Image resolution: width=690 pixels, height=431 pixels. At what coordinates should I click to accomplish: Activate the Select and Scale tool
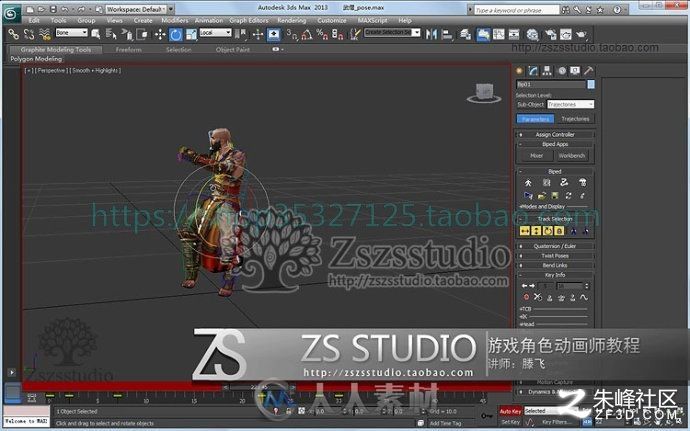click(191, 34)
